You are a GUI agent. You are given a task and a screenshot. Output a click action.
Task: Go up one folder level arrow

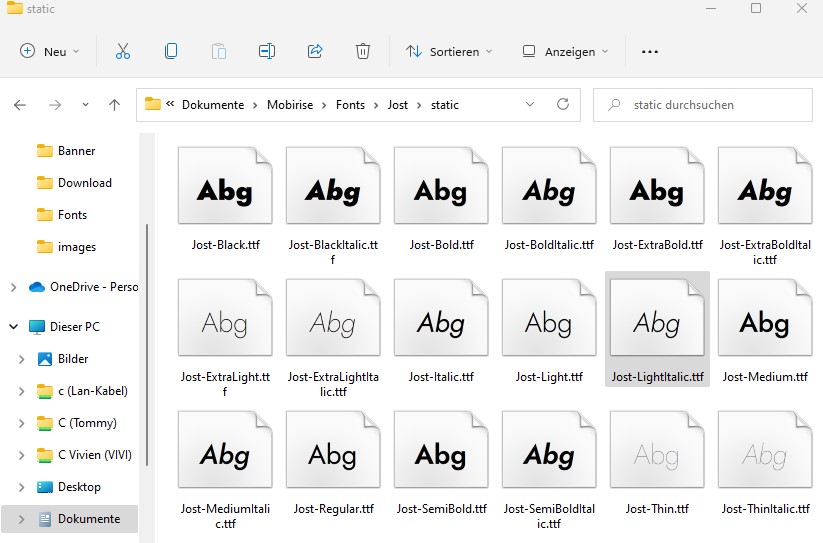click(114, 105)
